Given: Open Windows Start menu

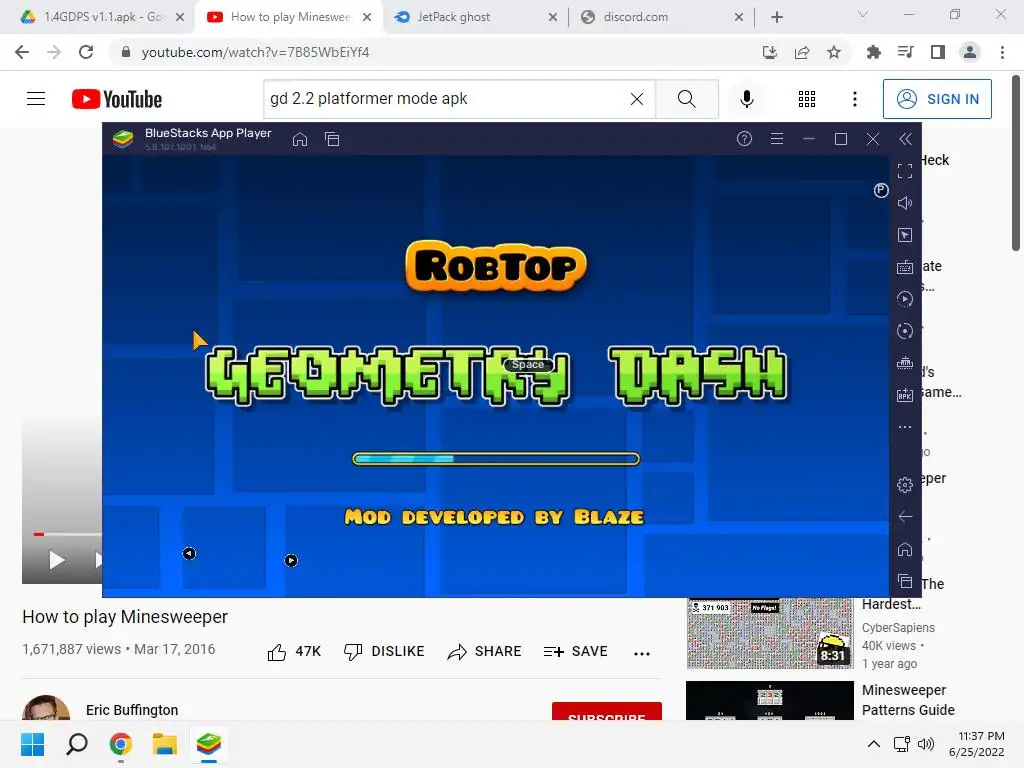Looking at the screenshot, I should [33, 744].
